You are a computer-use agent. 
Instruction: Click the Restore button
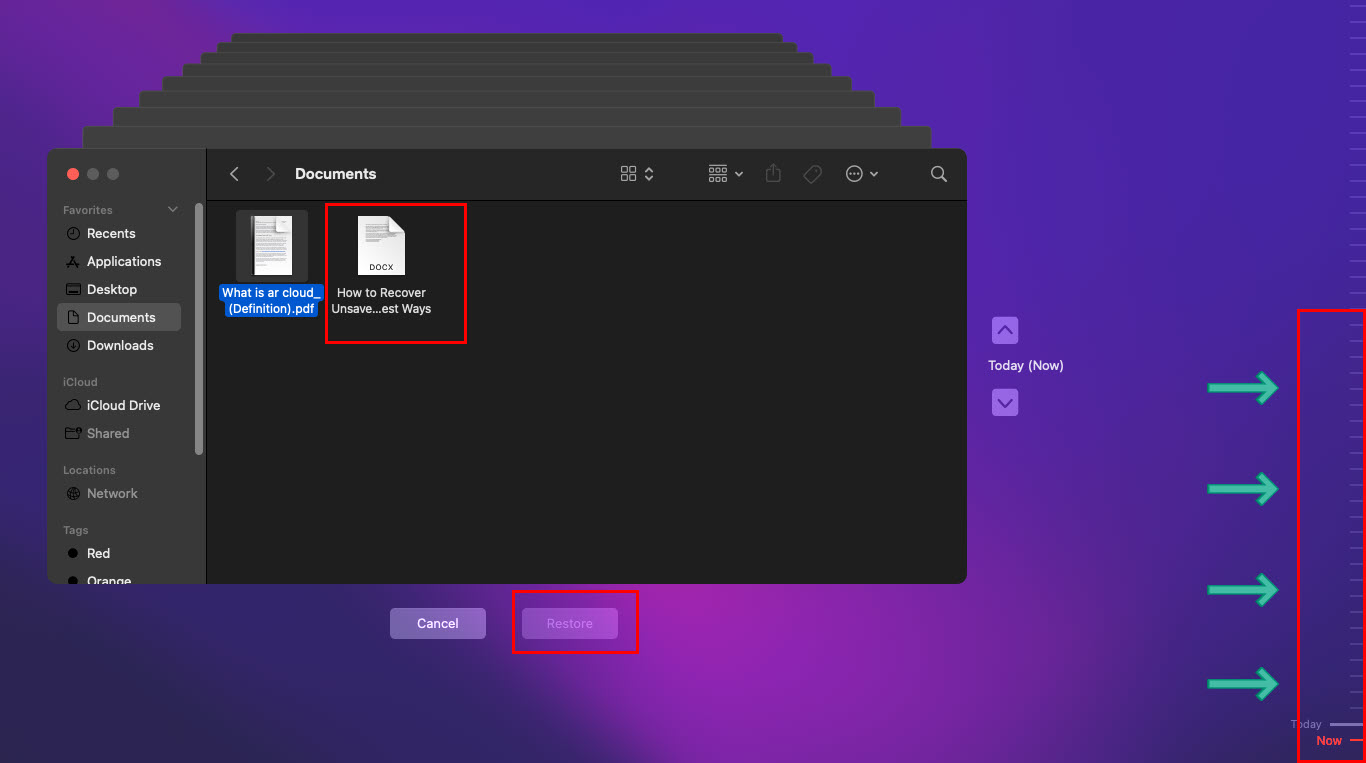point(569,623)
